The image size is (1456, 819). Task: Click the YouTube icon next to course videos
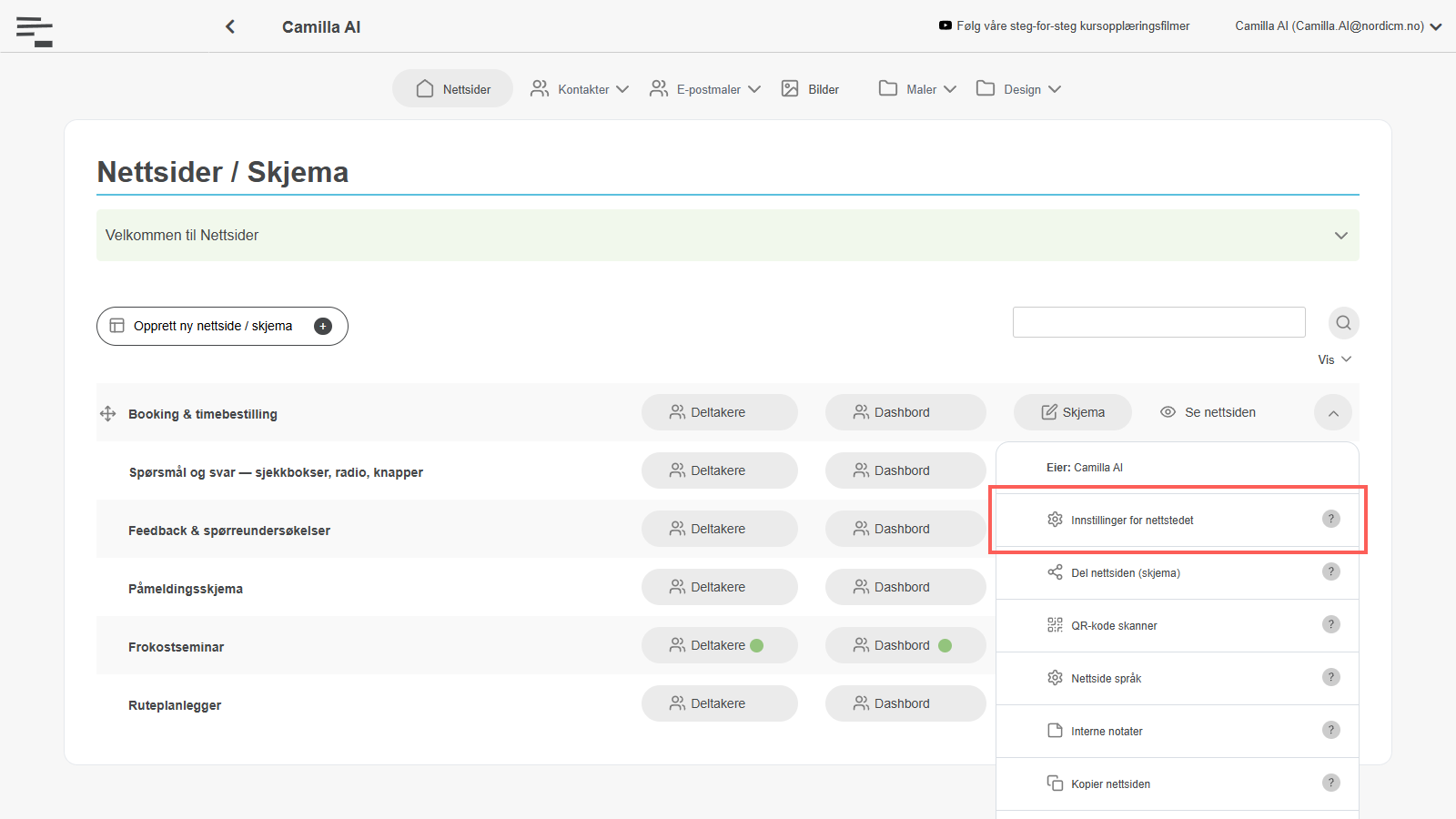(x=945, y=25)
